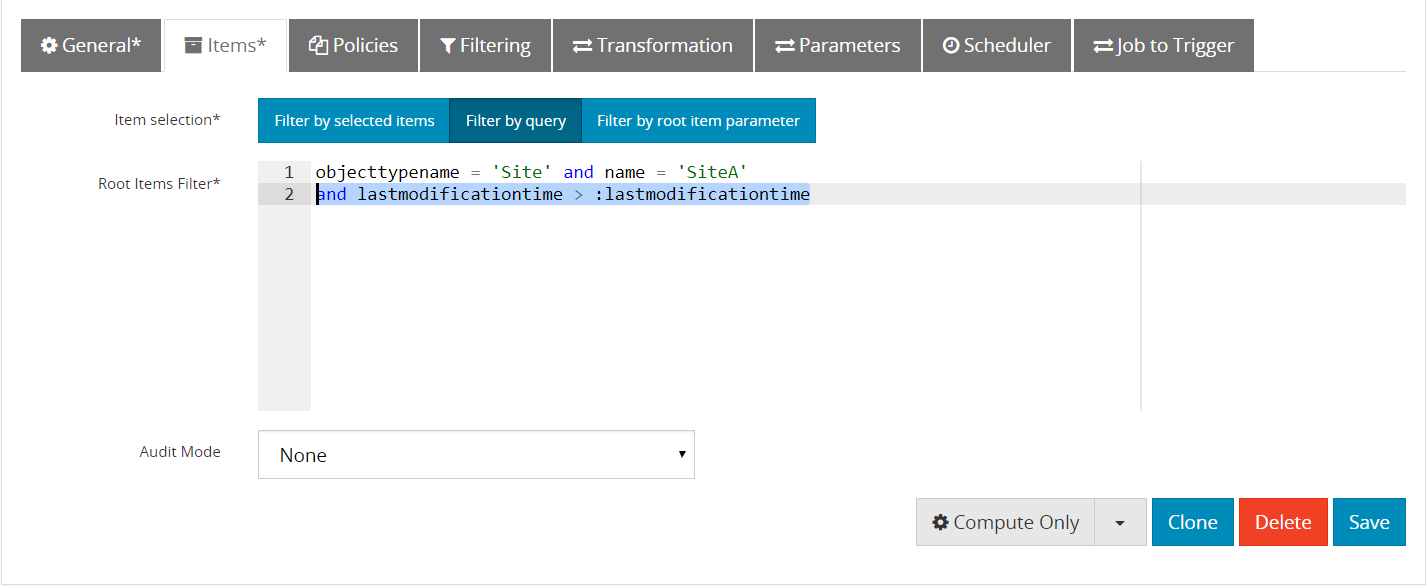1427x586 pixels.
Task: Choose Filter by root item parameter
Action: click(x=698, y=121)
